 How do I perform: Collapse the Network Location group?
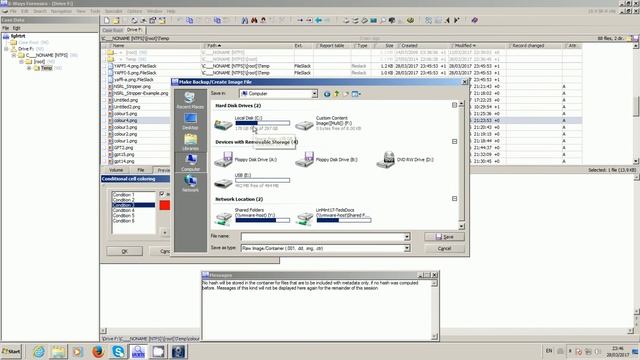point(454,199)
